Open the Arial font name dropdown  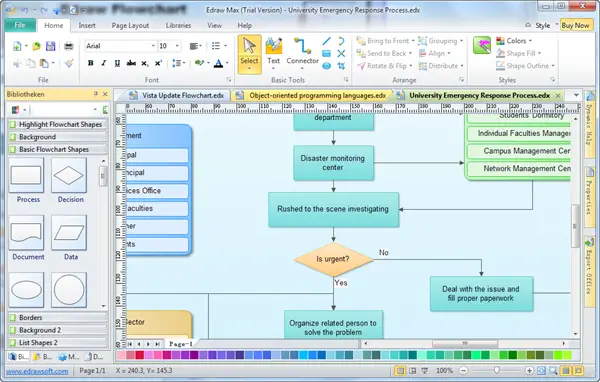(153, 46)
